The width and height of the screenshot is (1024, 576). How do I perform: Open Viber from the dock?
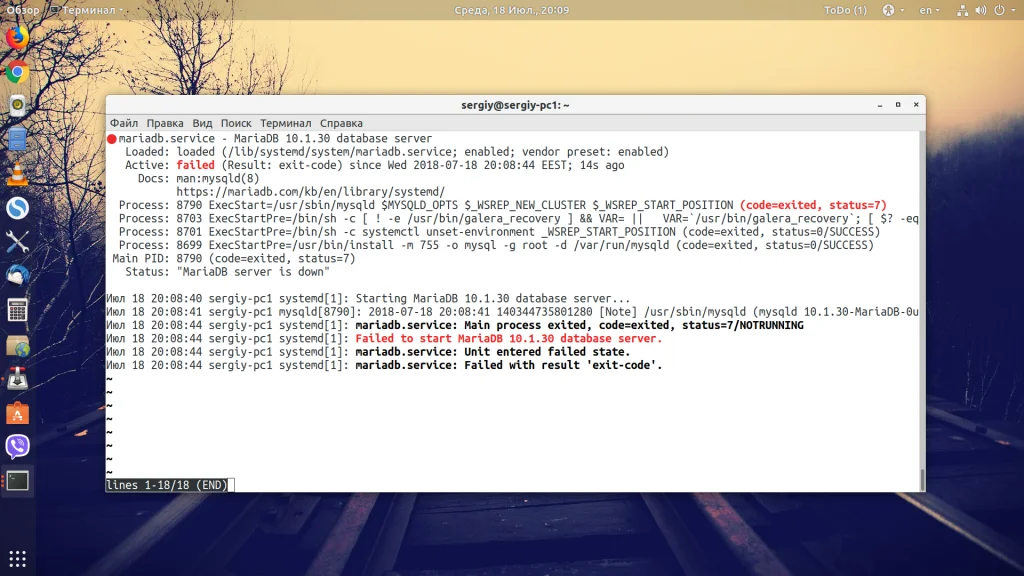[x=17, y=446]
